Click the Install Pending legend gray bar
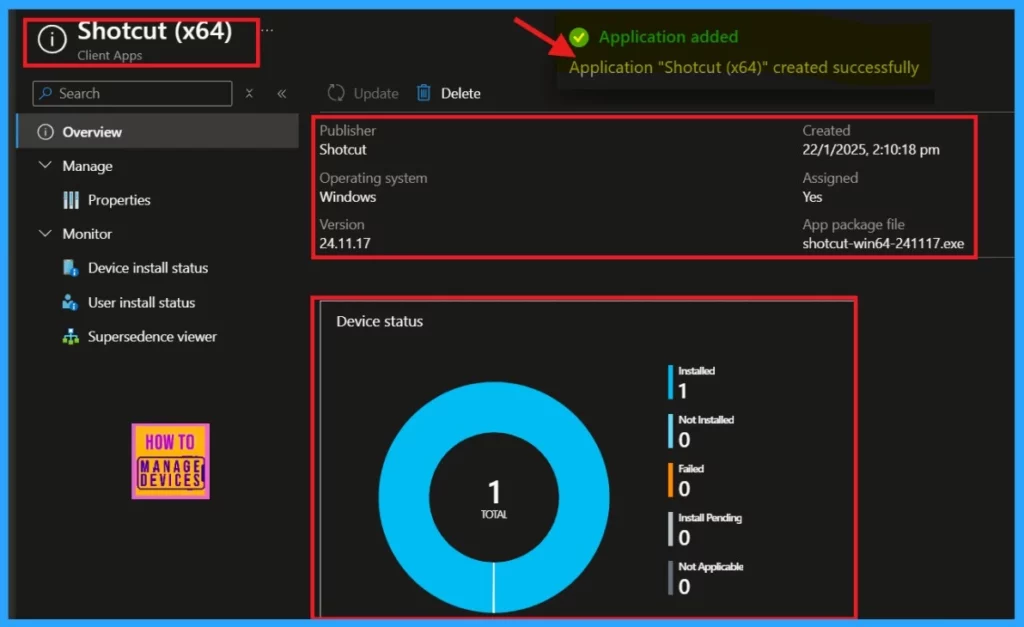This screenshot has width=1024, height=627. 670,529
